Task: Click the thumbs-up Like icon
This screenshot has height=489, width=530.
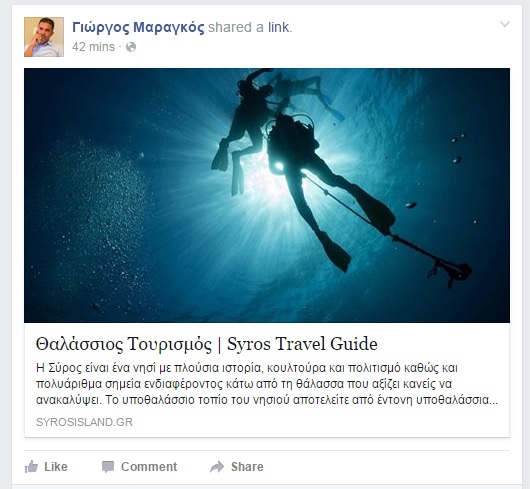Action: coord(31,467)
